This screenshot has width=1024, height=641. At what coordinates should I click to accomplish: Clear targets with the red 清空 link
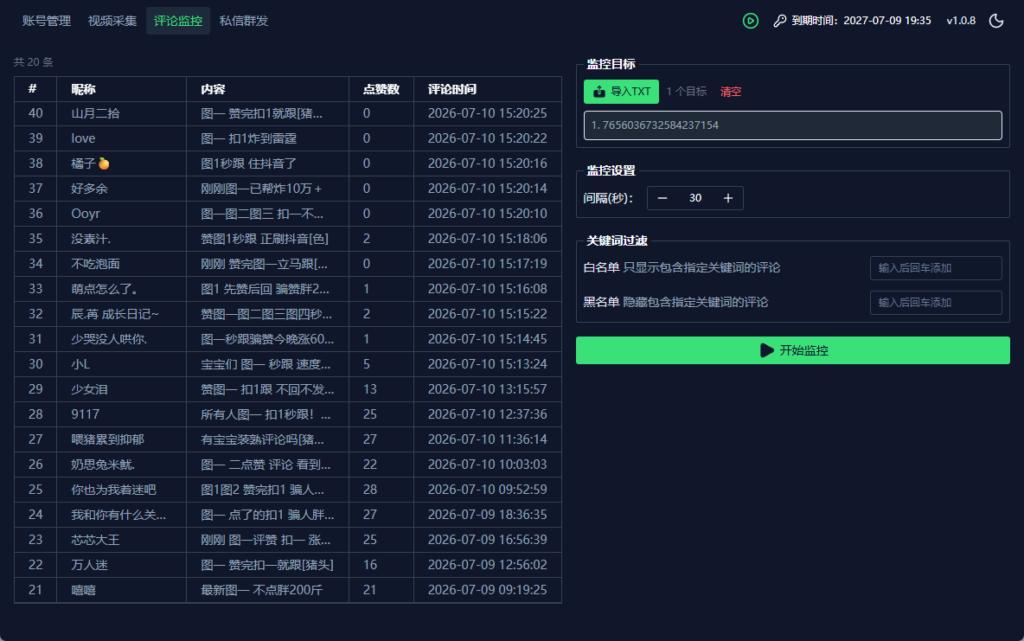pos(730,91)
